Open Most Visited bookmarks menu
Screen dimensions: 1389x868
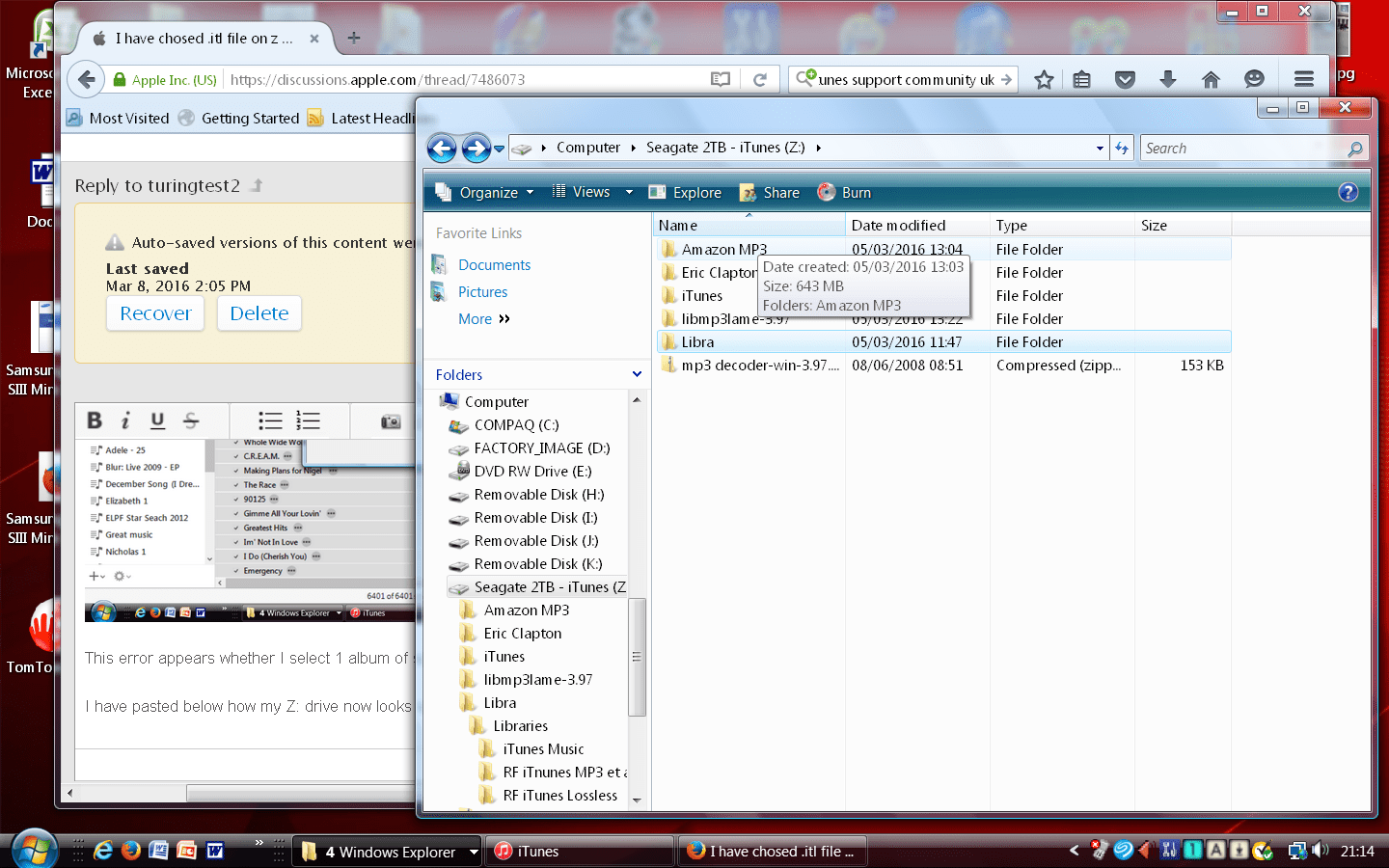click(118, 118)
